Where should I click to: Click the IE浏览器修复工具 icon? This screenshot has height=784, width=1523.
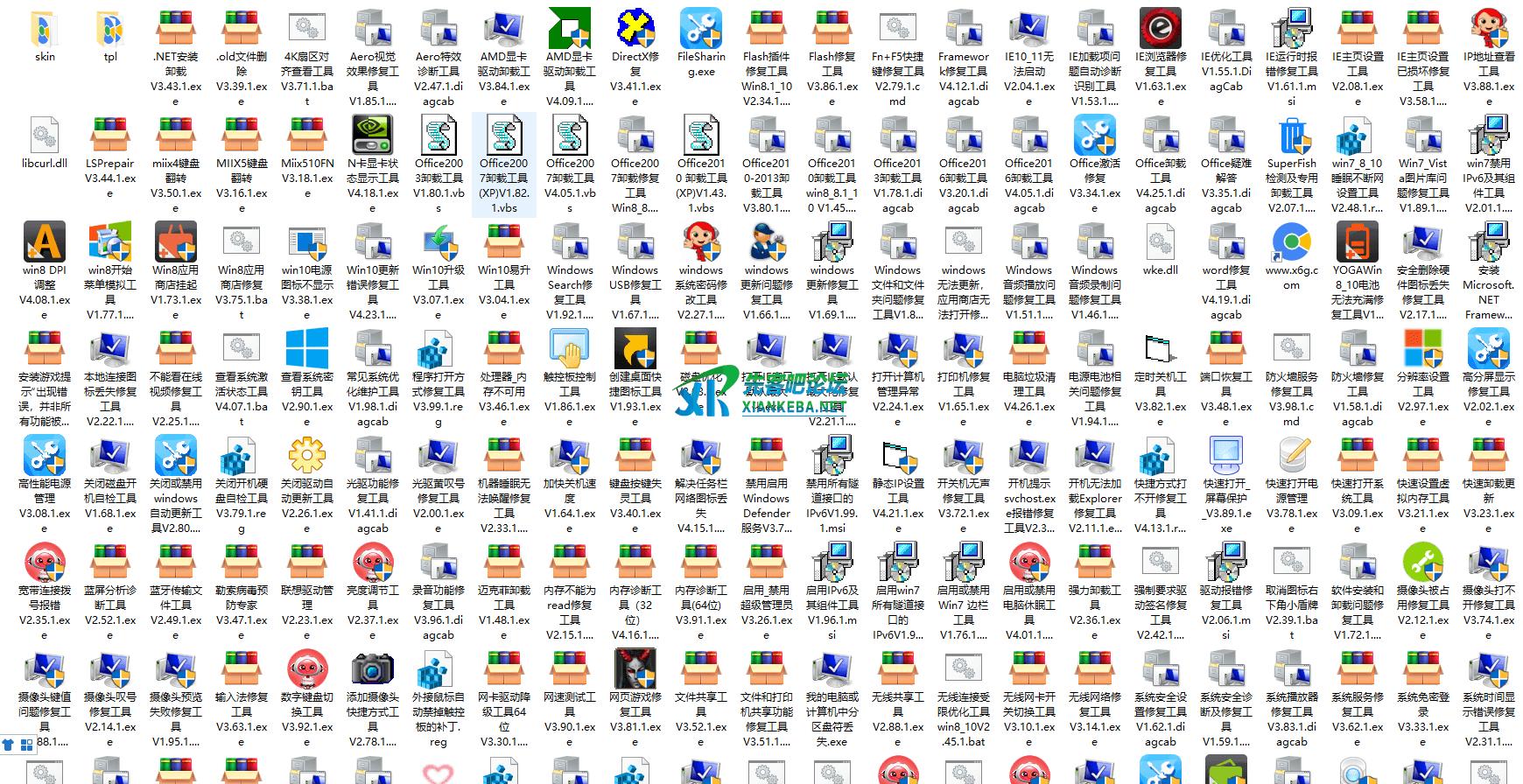(x=1160, y=30)
